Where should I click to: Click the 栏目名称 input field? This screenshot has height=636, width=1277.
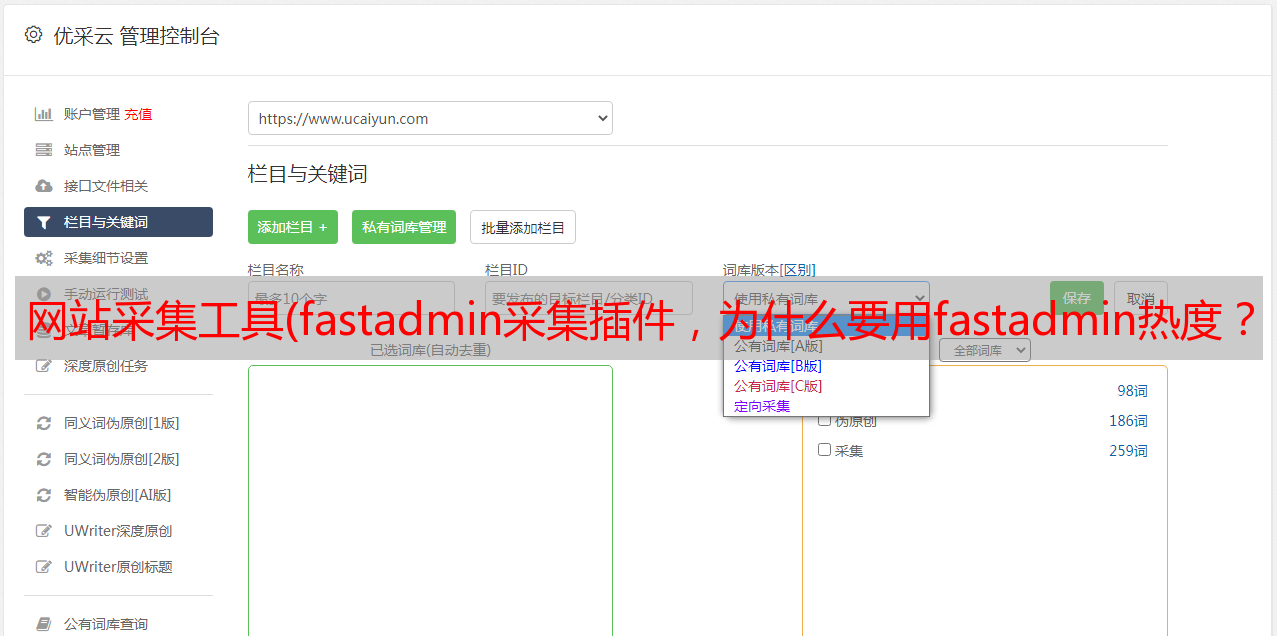(351, 298)
